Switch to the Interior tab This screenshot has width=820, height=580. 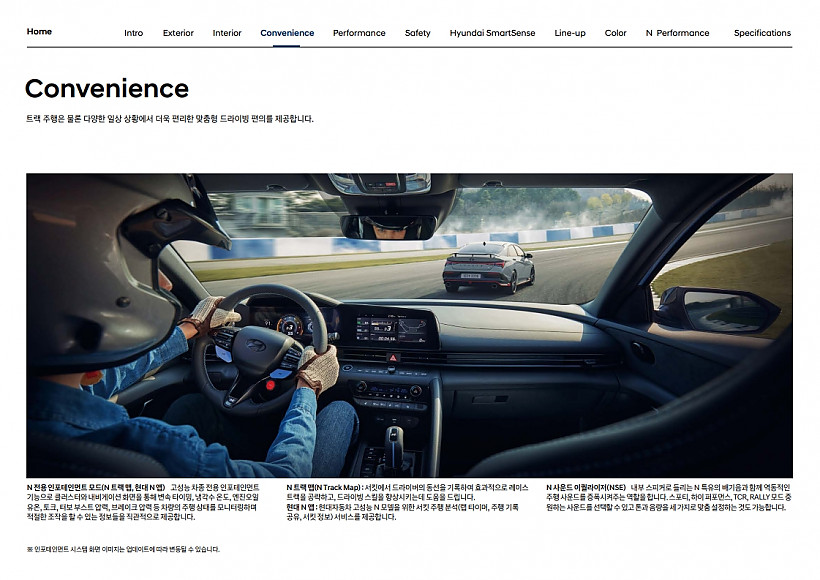227,33
